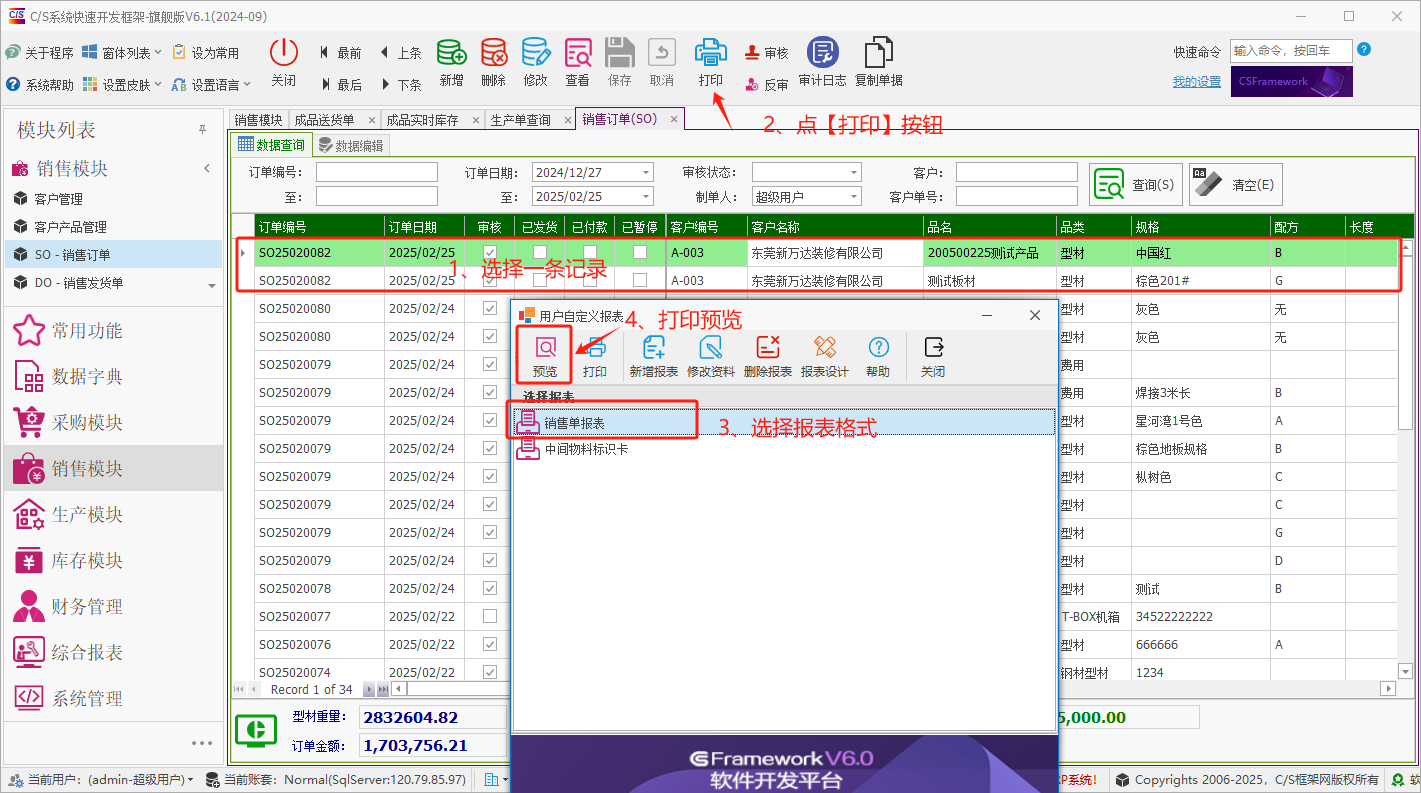Open the 设置皮肤 dropdown menu

pos(124,85)
